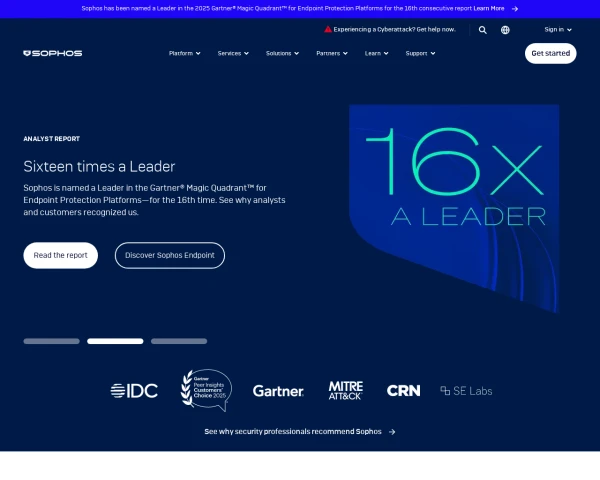Expand the Support menu
Screen dimensions: 600x480
click(420, 53)
